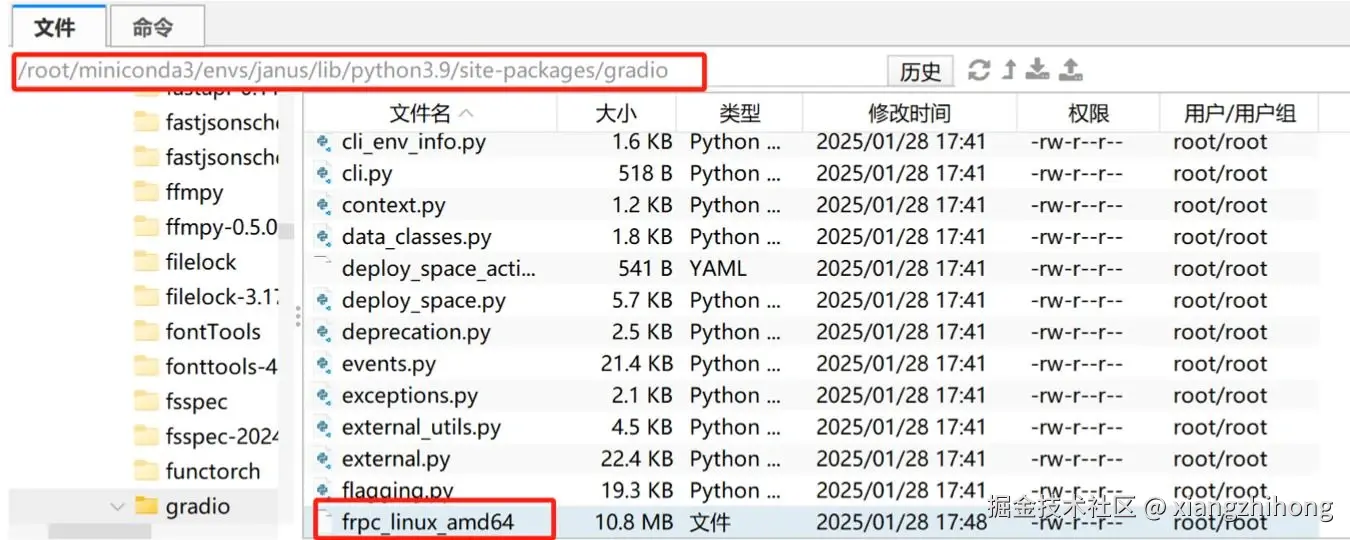Click the upload icon in the toolbar
The height and width of the screenshot is (540, 1350).
tap(1071, 70)
